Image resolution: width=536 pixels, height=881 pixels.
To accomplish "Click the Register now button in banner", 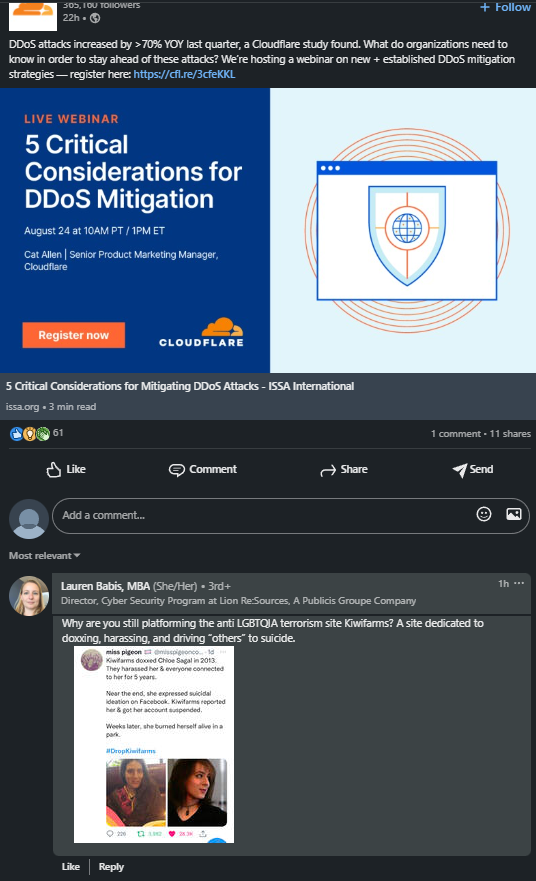I will coord(74,335).
